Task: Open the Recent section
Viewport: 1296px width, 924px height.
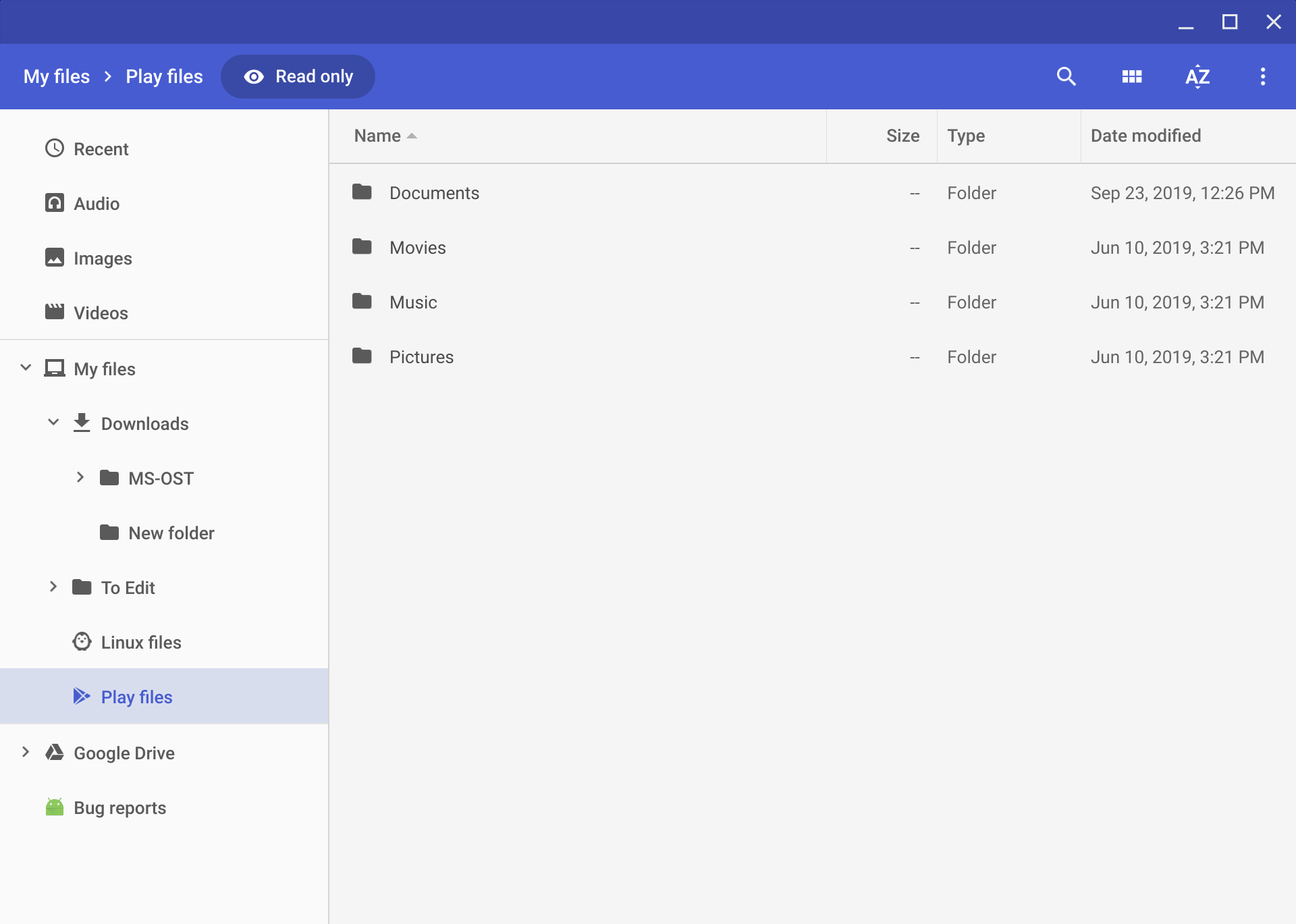Action: coord(101,148)
